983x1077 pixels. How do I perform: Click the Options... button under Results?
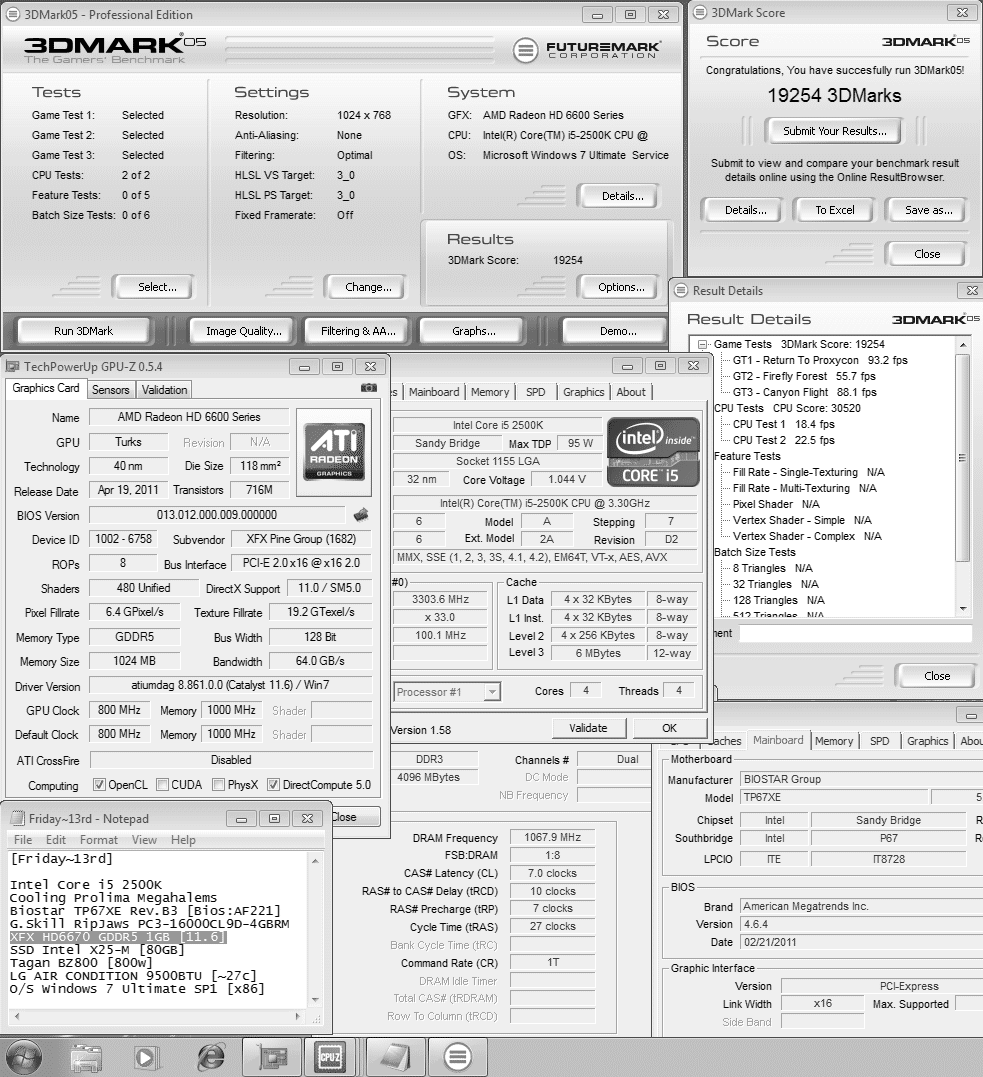(621, 286)
